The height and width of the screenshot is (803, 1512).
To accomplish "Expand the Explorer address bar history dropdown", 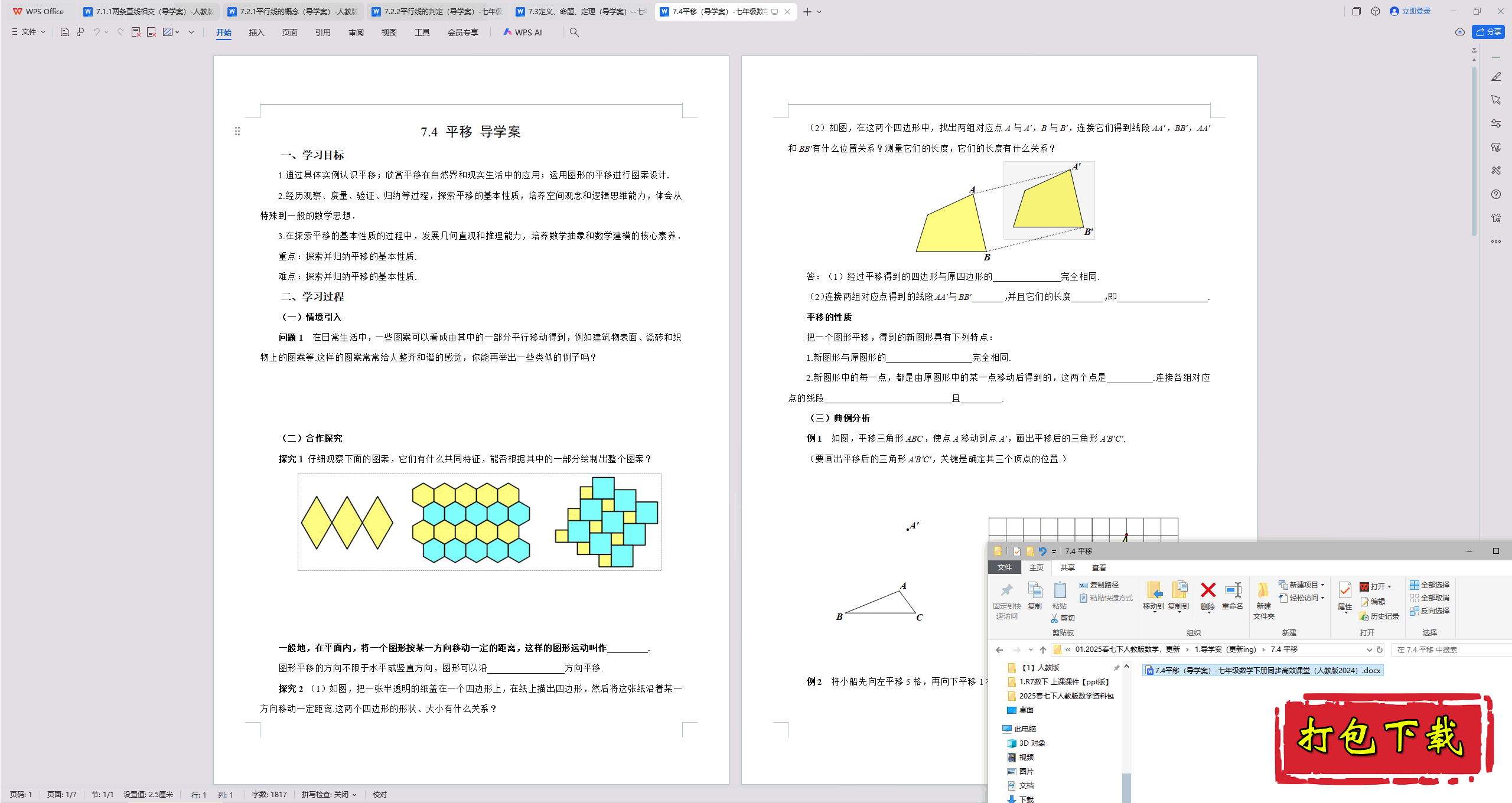I will click(x=1369, y=649).
